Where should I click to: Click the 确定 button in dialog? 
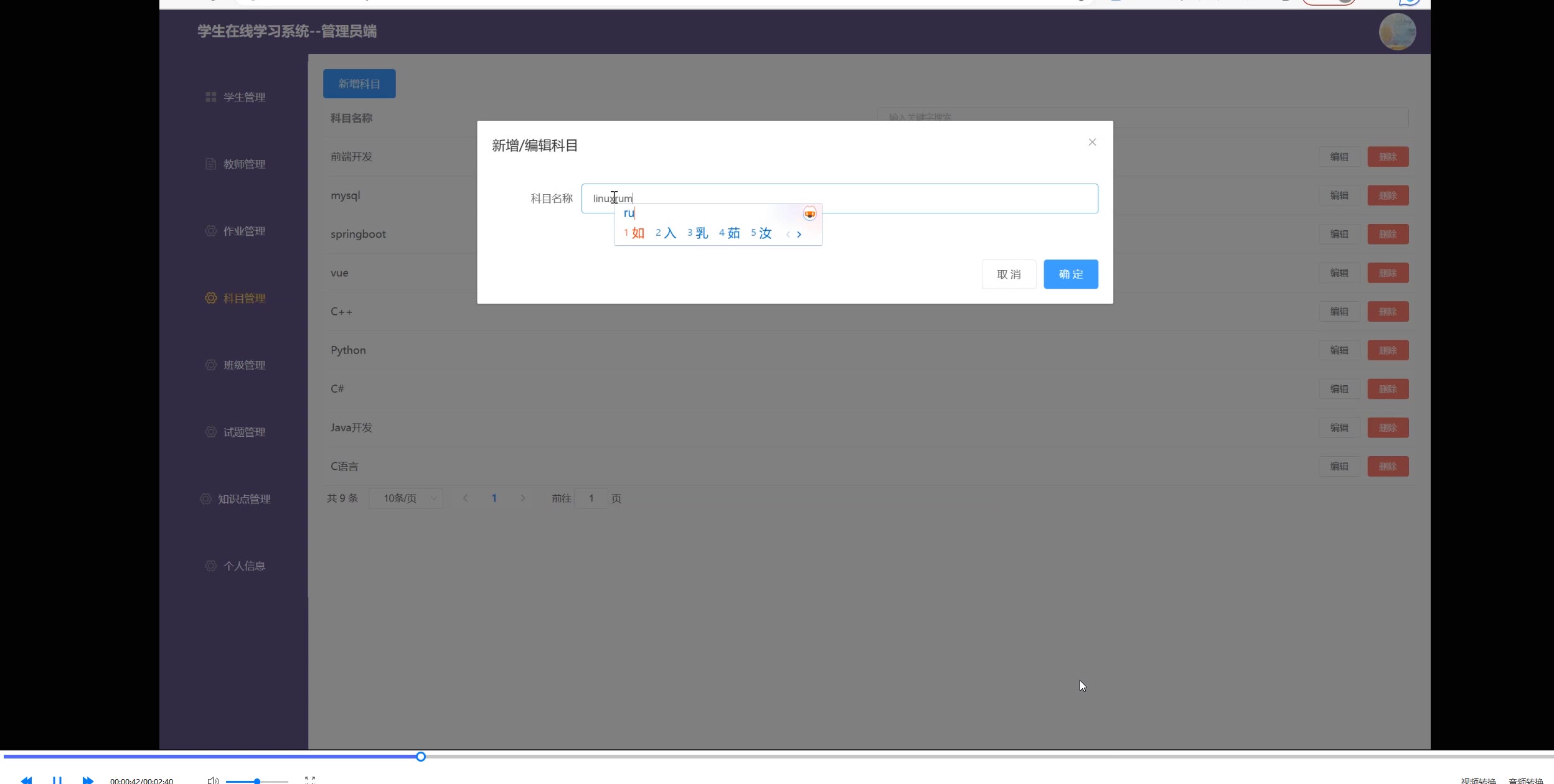pos(1070,274)
